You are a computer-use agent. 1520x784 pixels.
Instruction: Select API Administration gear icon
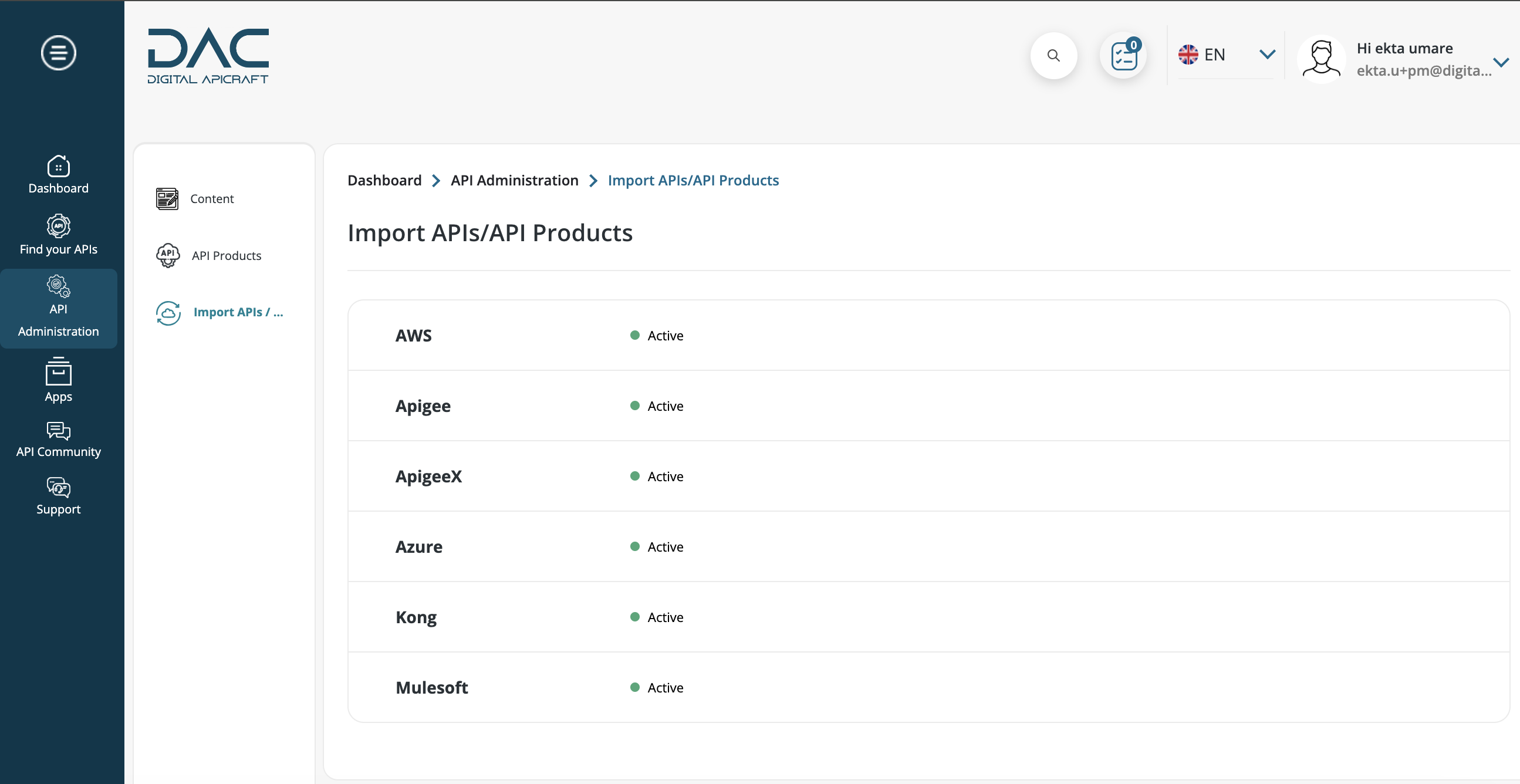coord(59,286)
